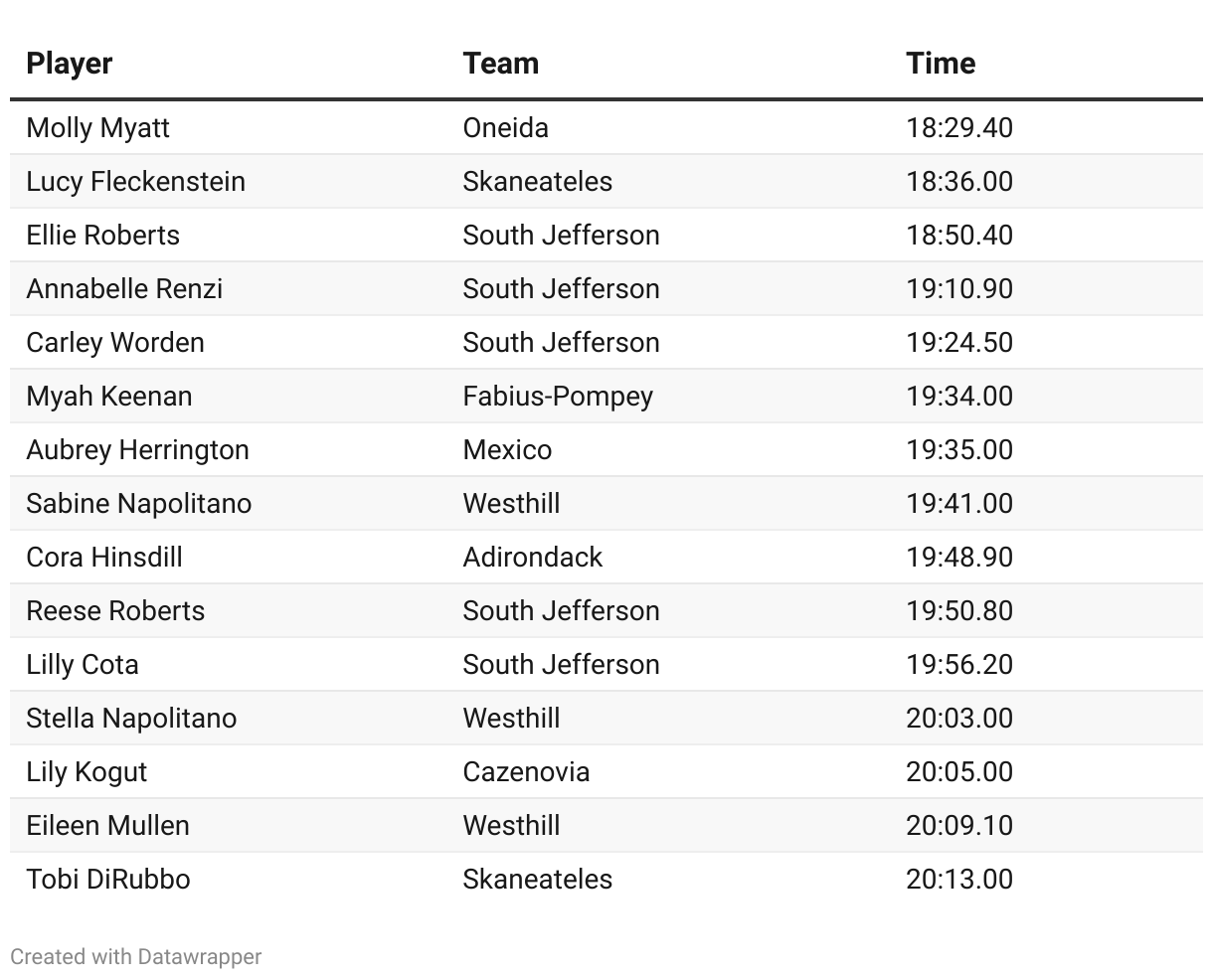Viewport: 1213px width, 980px height.
Task: Click Reese Roberts' name
Action: coord(115,611)
